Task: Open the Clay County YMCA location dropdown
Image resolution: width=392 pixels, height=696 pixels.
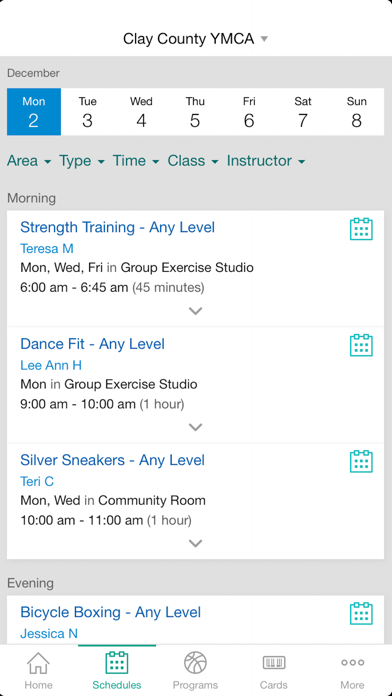Action: click(195, 39)
